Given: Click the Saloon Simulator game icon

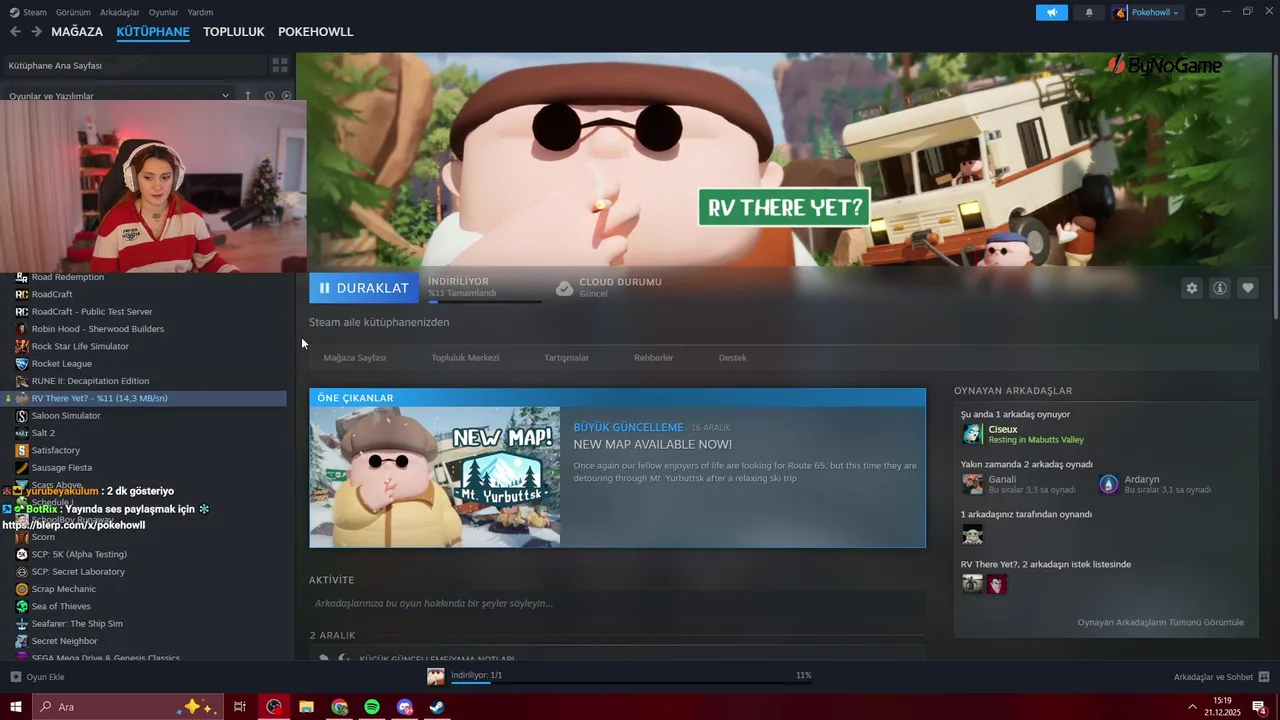Looking at the screenshot, I should click(x=22, y=415).
